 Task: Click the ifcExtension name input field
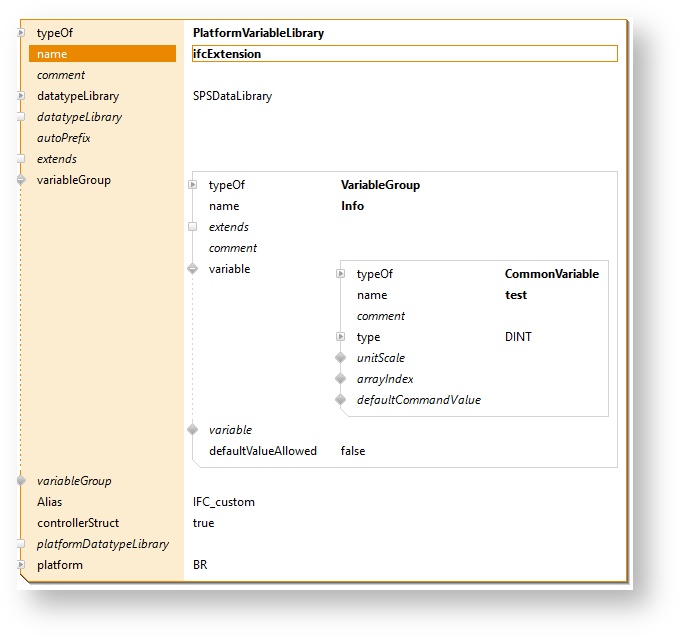[404, 54]
